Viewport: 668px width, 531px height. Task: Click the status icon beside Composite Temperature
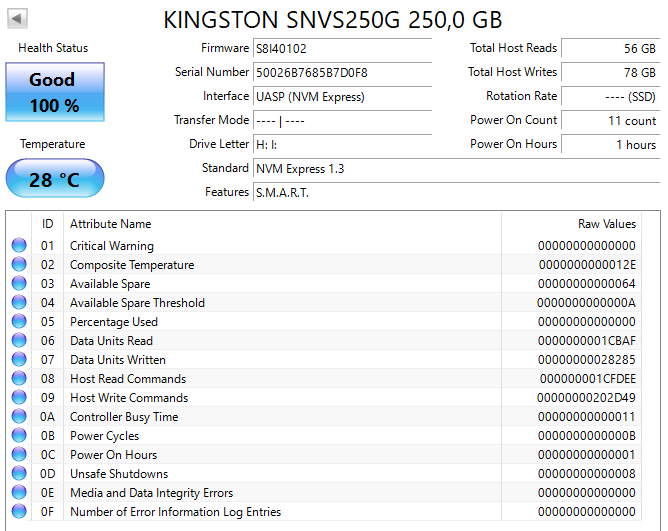[19, 265]
